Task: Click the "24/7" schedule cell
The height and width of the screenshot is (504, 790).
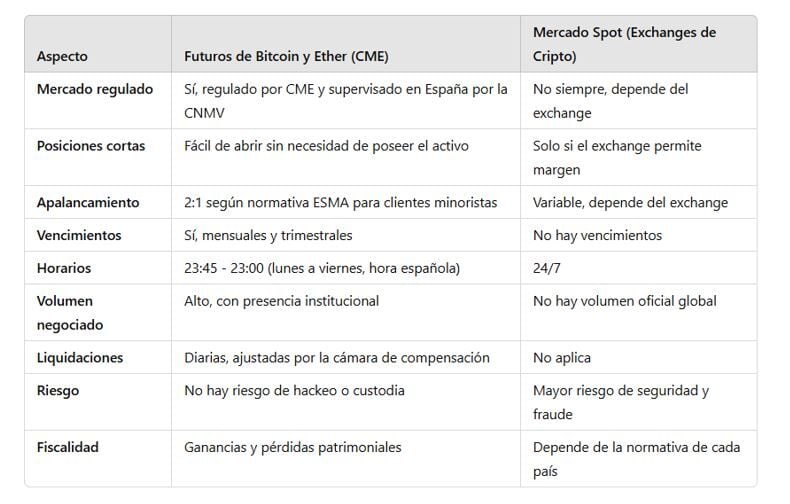Action: (x=548, y=268)
